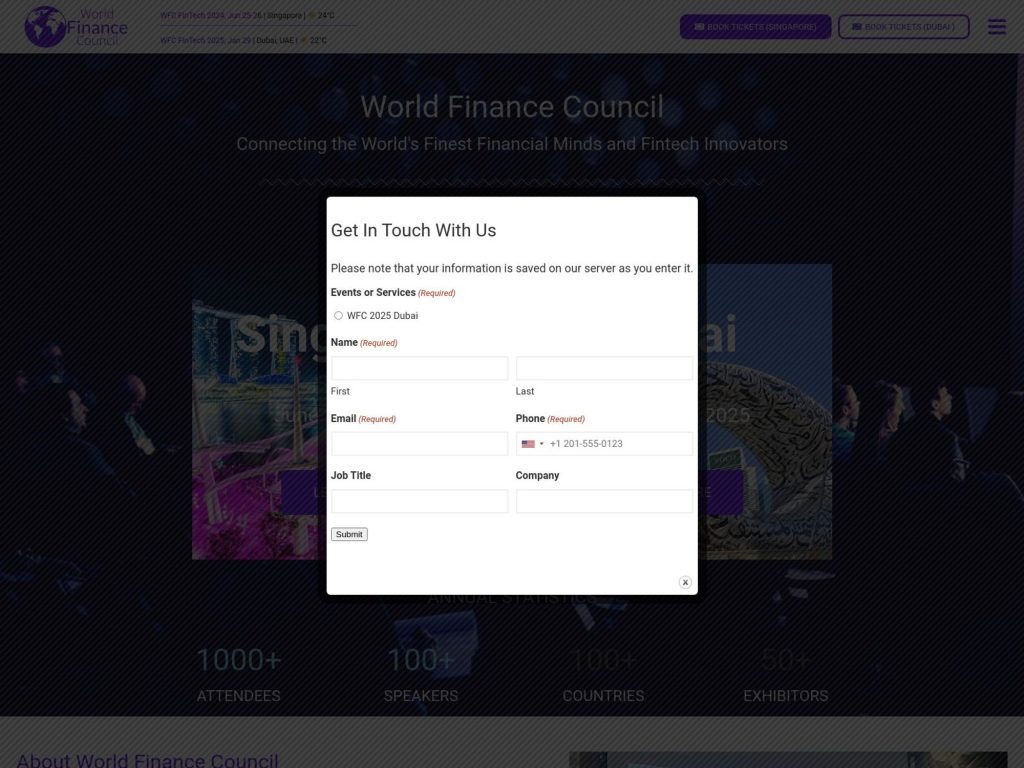Dismiss the Get In Touch popup
The image size is (1024, 768).
pyautogui.click(x=685, y=582)
